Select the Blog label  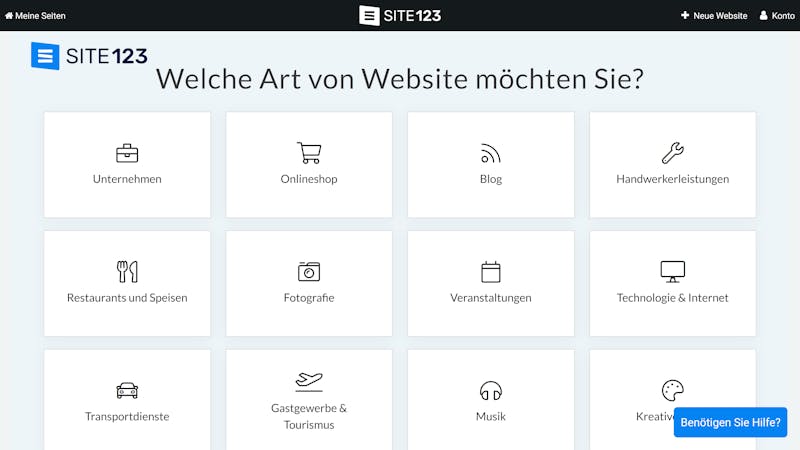coord(491,179)
